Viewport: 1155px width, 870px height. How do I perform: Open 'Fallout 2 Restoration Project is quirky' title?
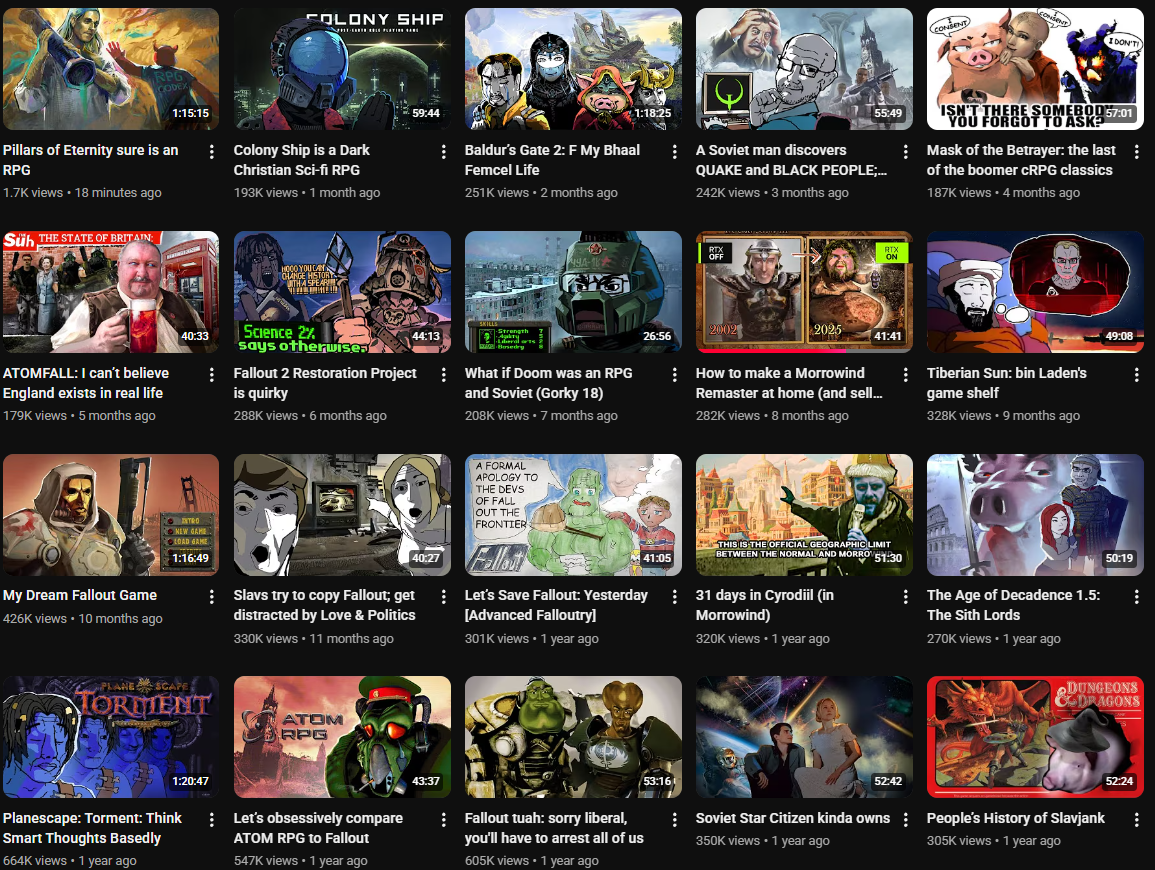325,383
